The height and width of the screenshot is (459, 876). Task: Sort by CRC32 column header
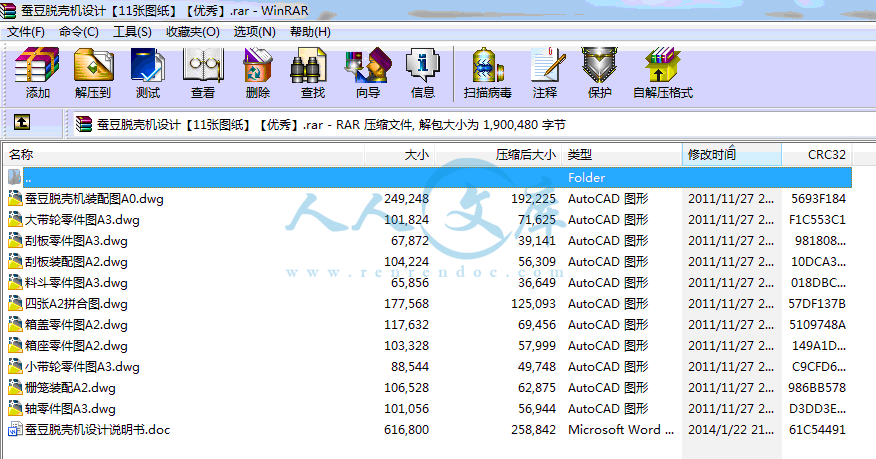click(x=817, y=154)
